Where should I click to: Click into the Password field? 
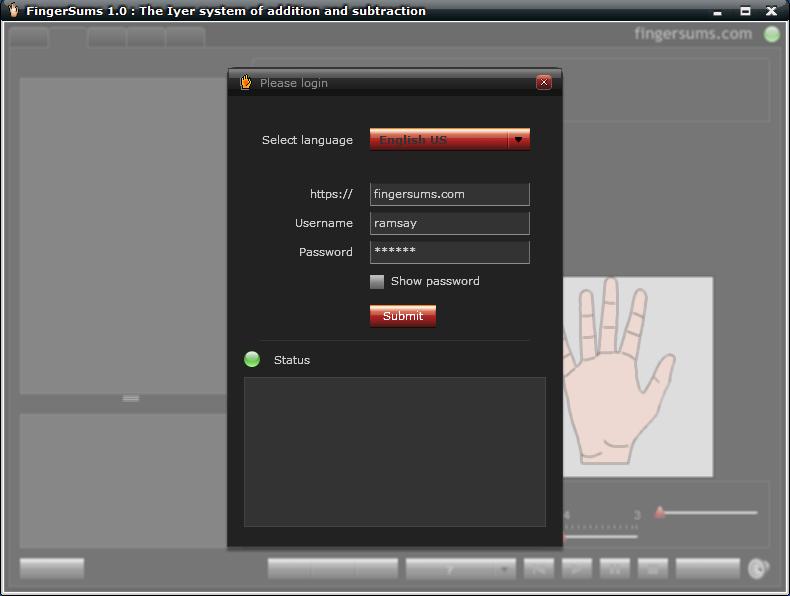point(449,252)
